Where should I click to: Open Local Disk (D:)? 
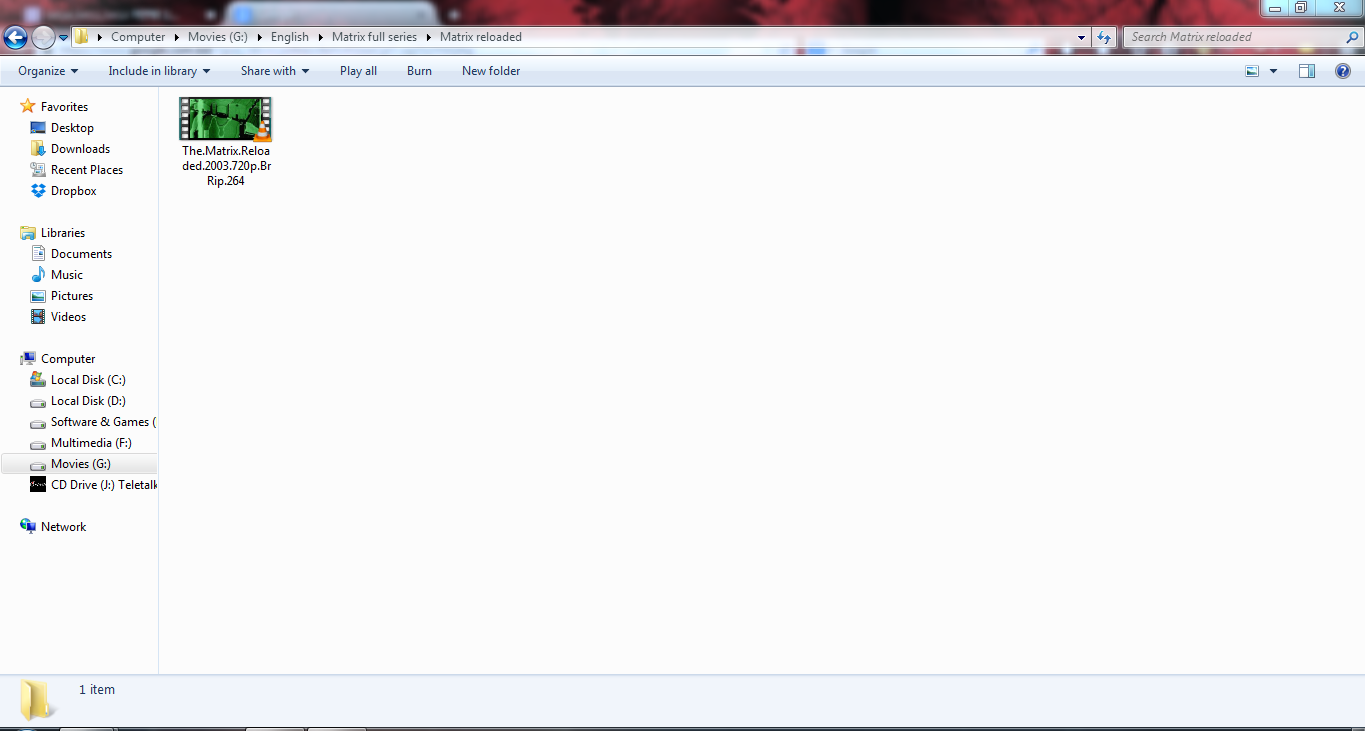(88, 401)
